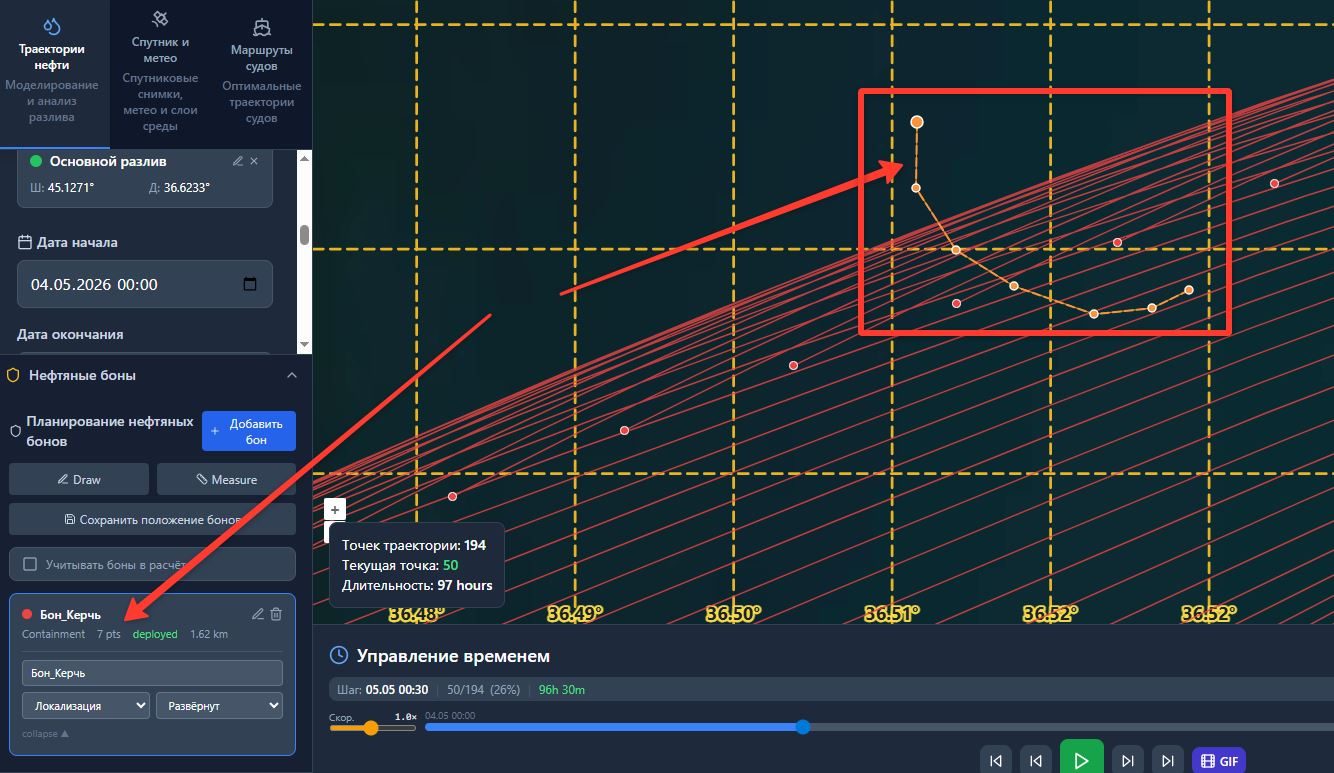Jump to the last timeline step
Image resolution: width=1334 pixels, height=773 pixels.
tap(1167, 761)
